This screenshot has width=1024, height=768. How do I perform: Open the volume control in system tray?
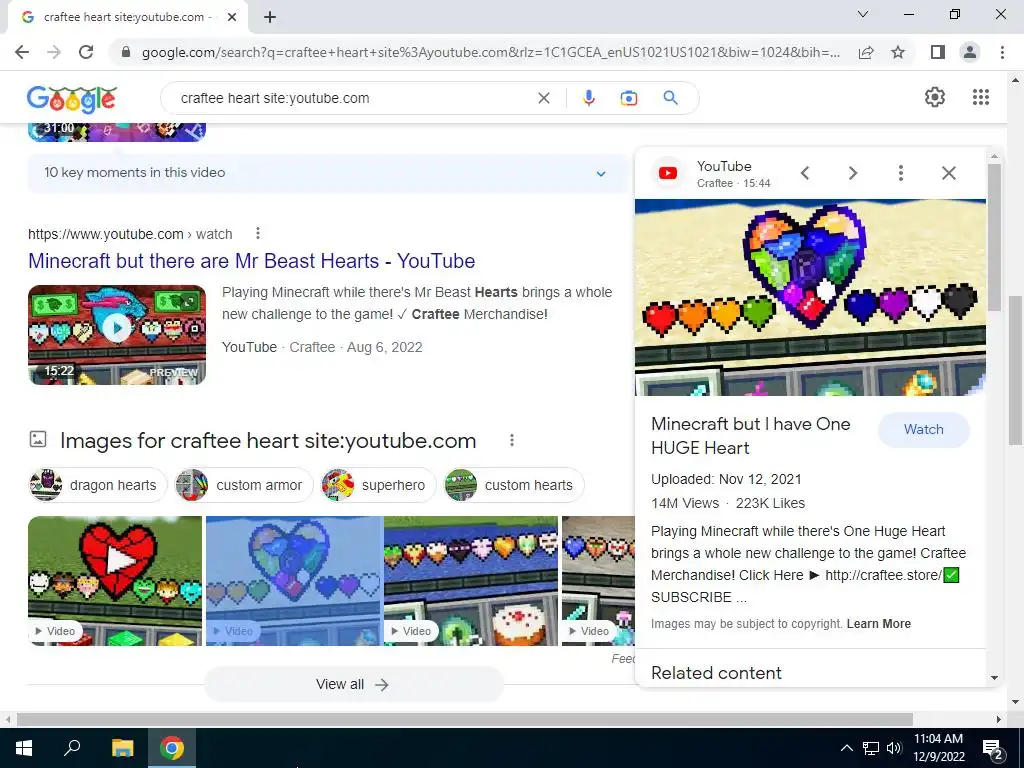pyautogui.click(x=894, y=748)
